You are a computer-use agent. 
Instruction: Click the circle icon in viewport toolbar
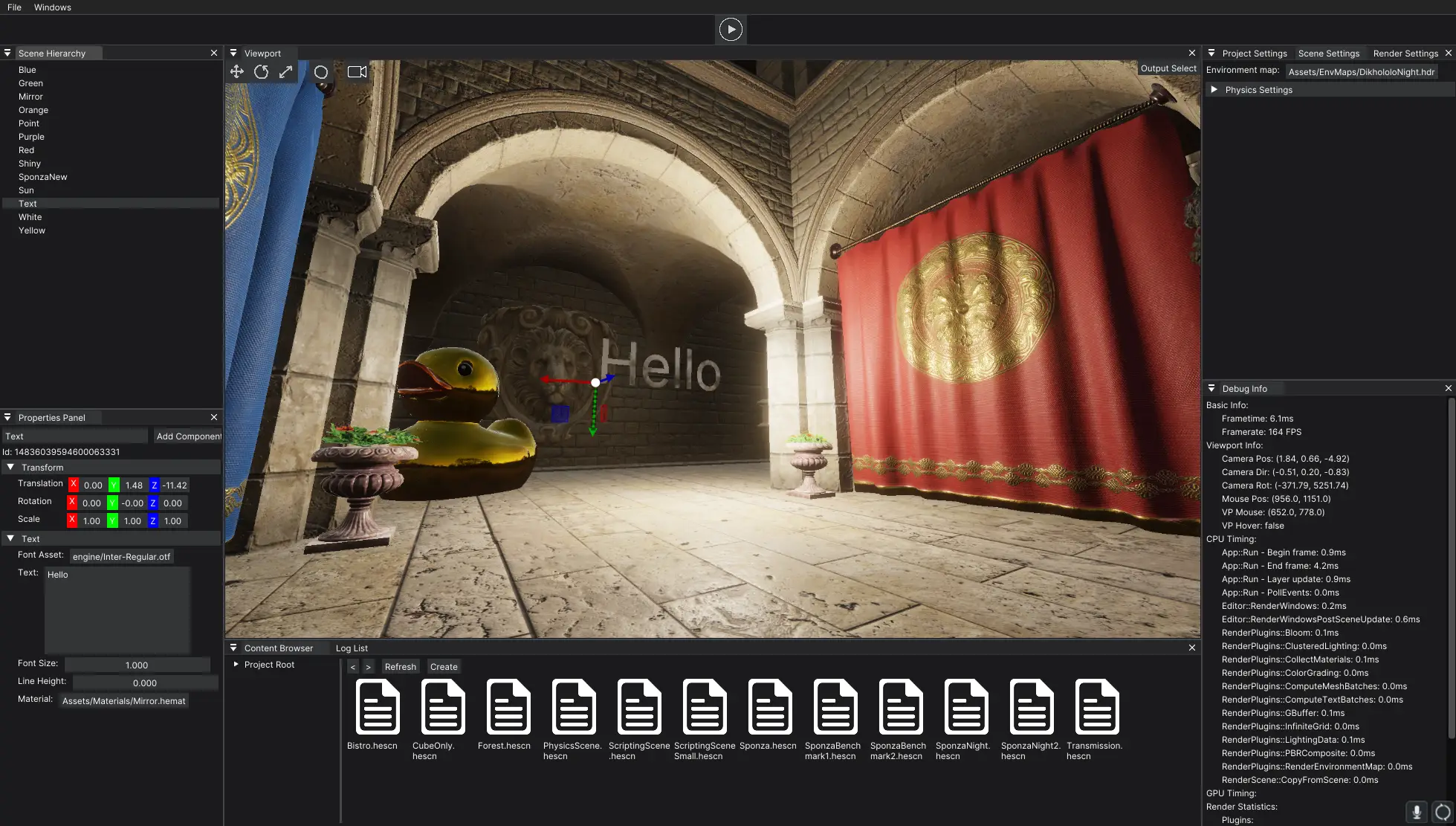click(321, 72)
